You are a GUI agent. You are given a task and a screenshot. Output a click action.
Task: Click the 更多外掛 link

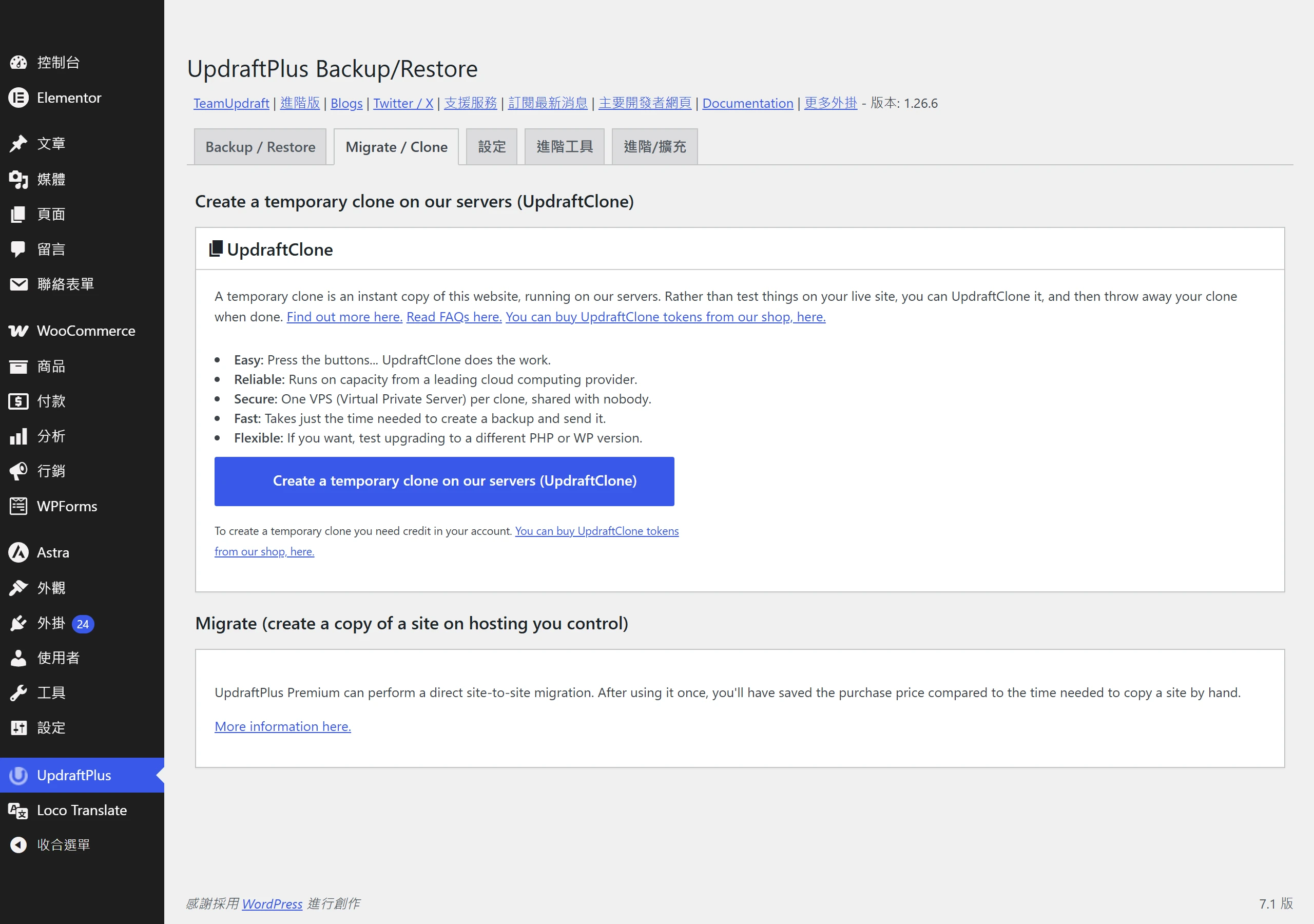tap(830, 103)
